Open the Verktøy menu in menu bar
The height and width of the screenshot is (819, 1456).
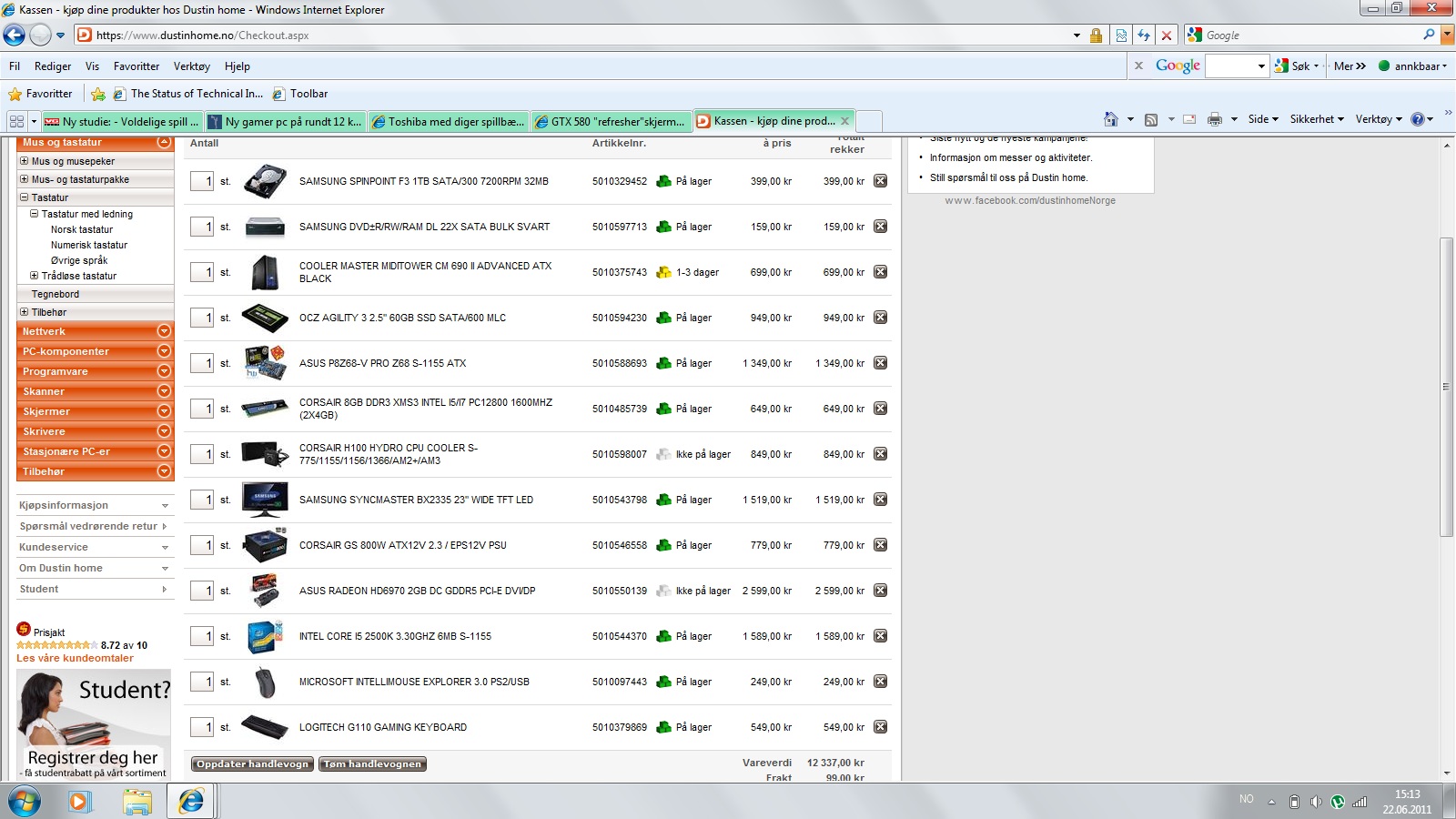click(x=192, y=66)
